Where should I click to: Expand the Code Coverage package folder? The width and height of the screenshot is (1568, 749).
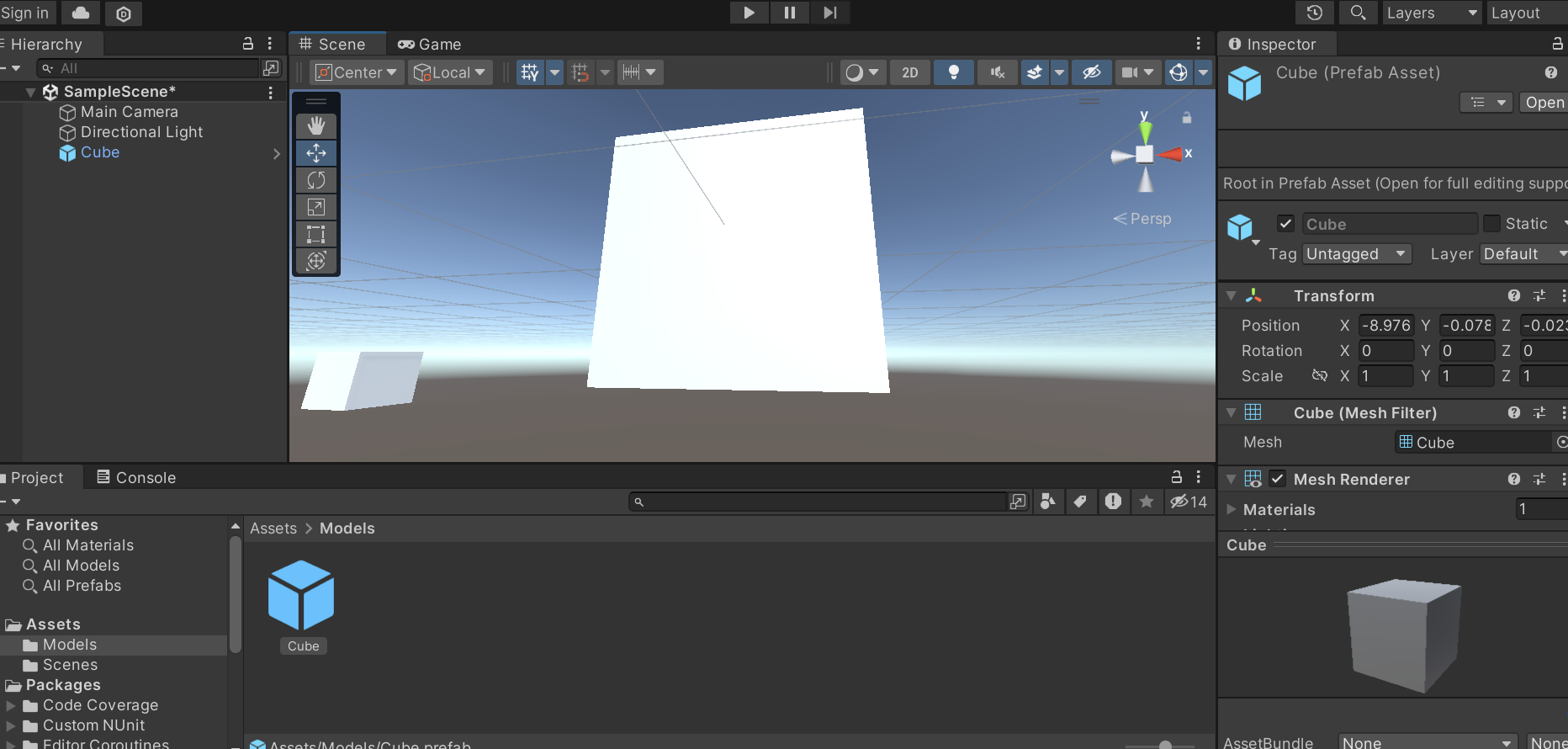11,705
